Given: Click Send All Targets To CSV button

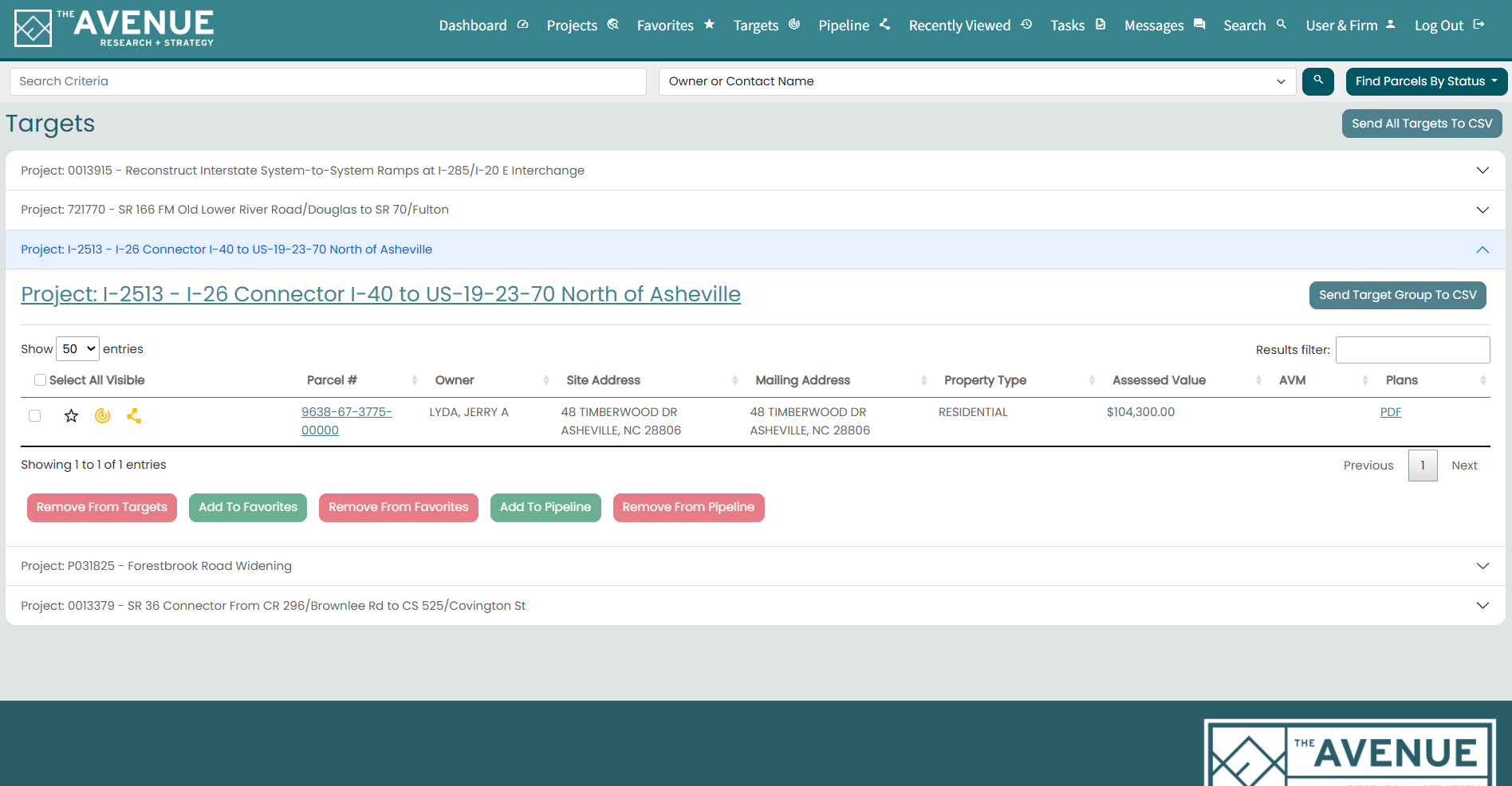Looking at the screenshot, I should pyautogui.click(x=1422, y=124).
